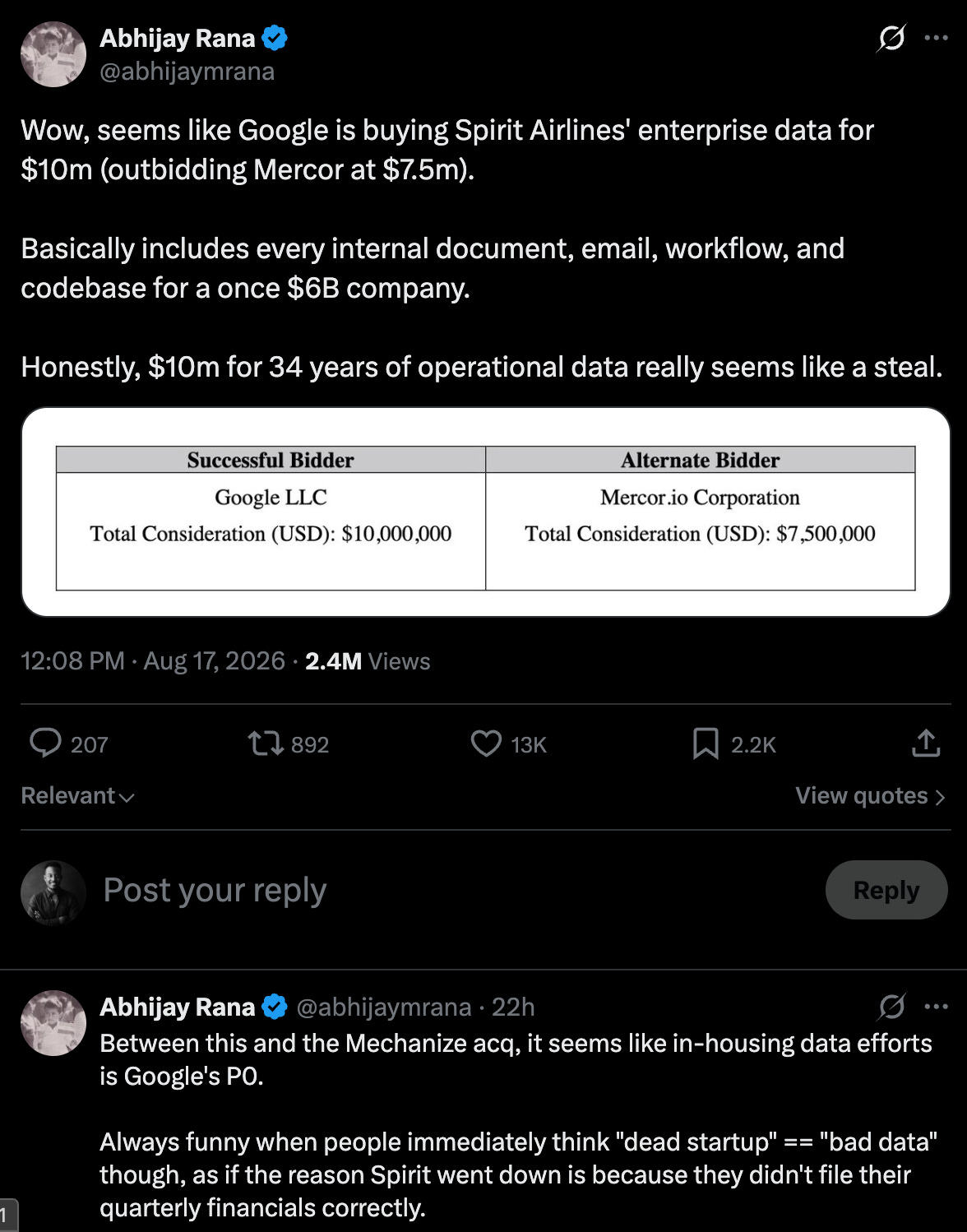The height and width of the screenshot is (1232, 967).
Task: Click the Grok icon on main post
Action: tap(891, 38)
